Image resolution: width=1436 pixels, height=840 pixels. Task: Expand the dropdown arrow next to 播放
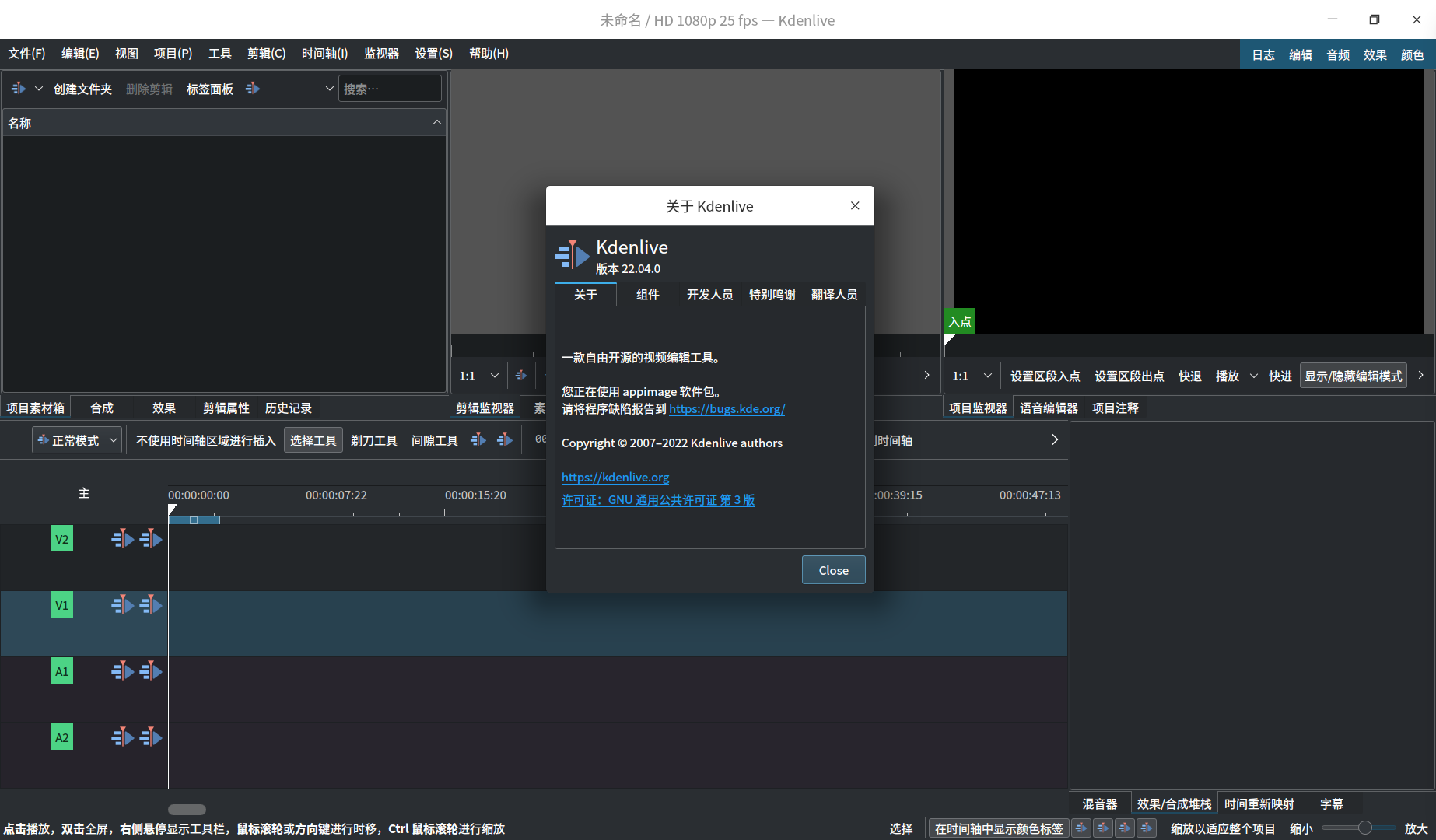tap(1253, 376)
